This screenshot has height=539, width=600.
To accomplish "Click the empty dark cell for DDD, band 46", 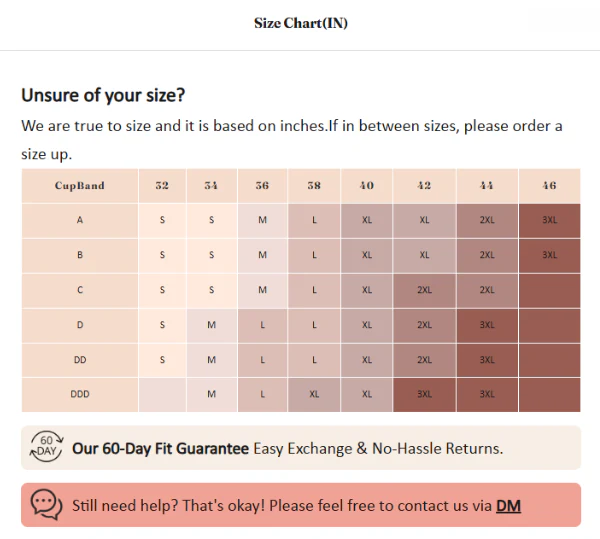I will [549, 395].
